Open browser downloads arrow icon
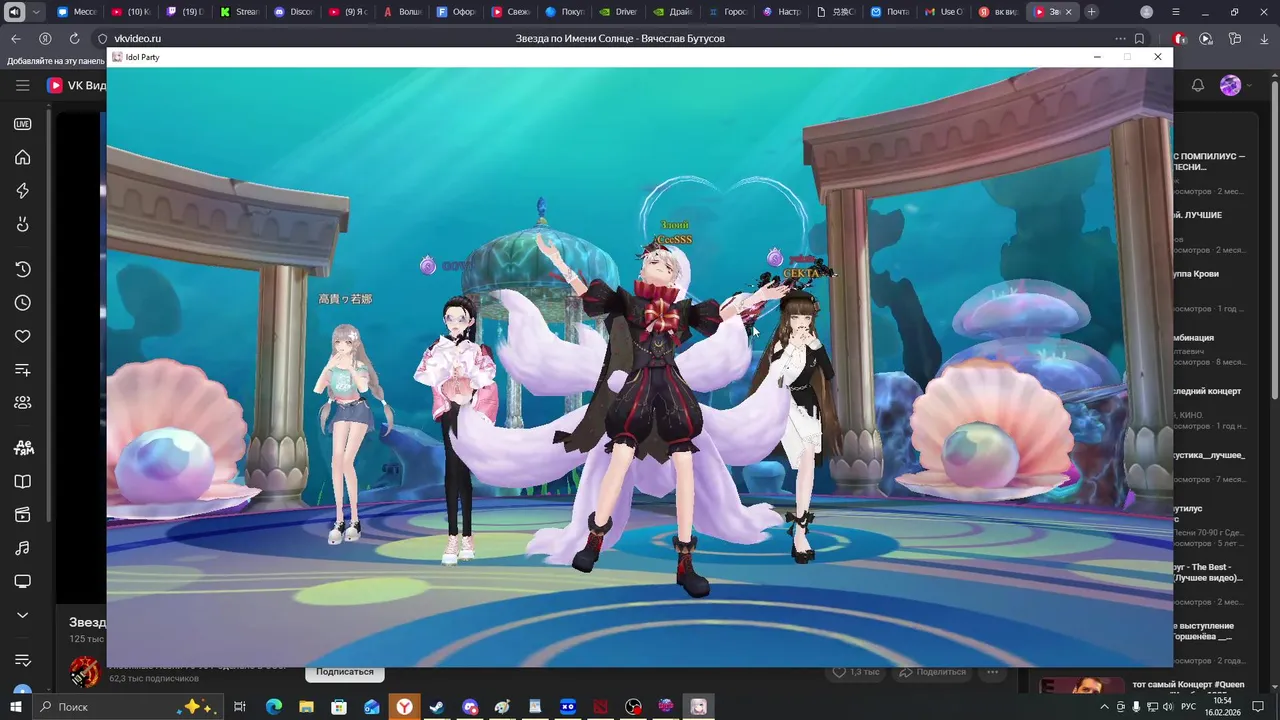Viewport: 1280px width, 720px height. pos(1263,38)
